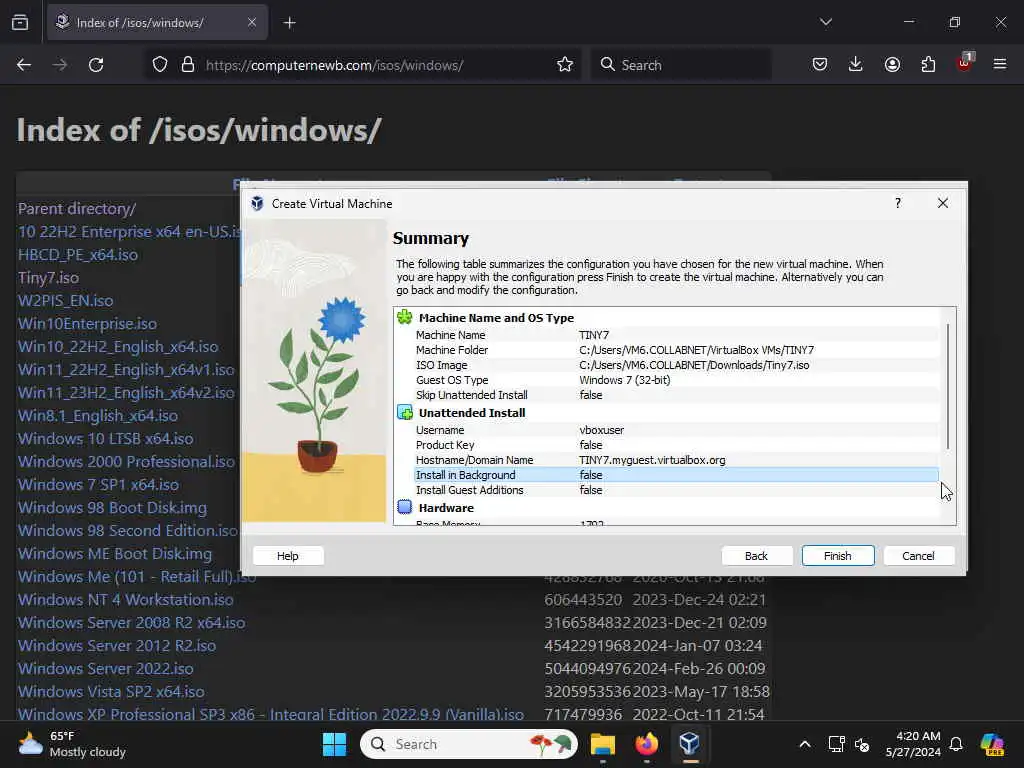1024x768 pixels.
Task: Click the Firefox Search box
Action: 681,65
